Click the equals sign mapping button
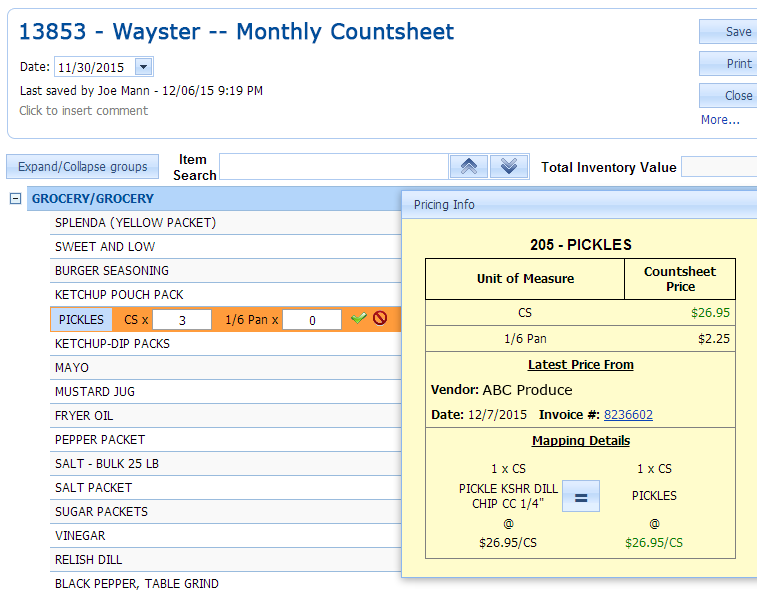 (x=580, y=496)
